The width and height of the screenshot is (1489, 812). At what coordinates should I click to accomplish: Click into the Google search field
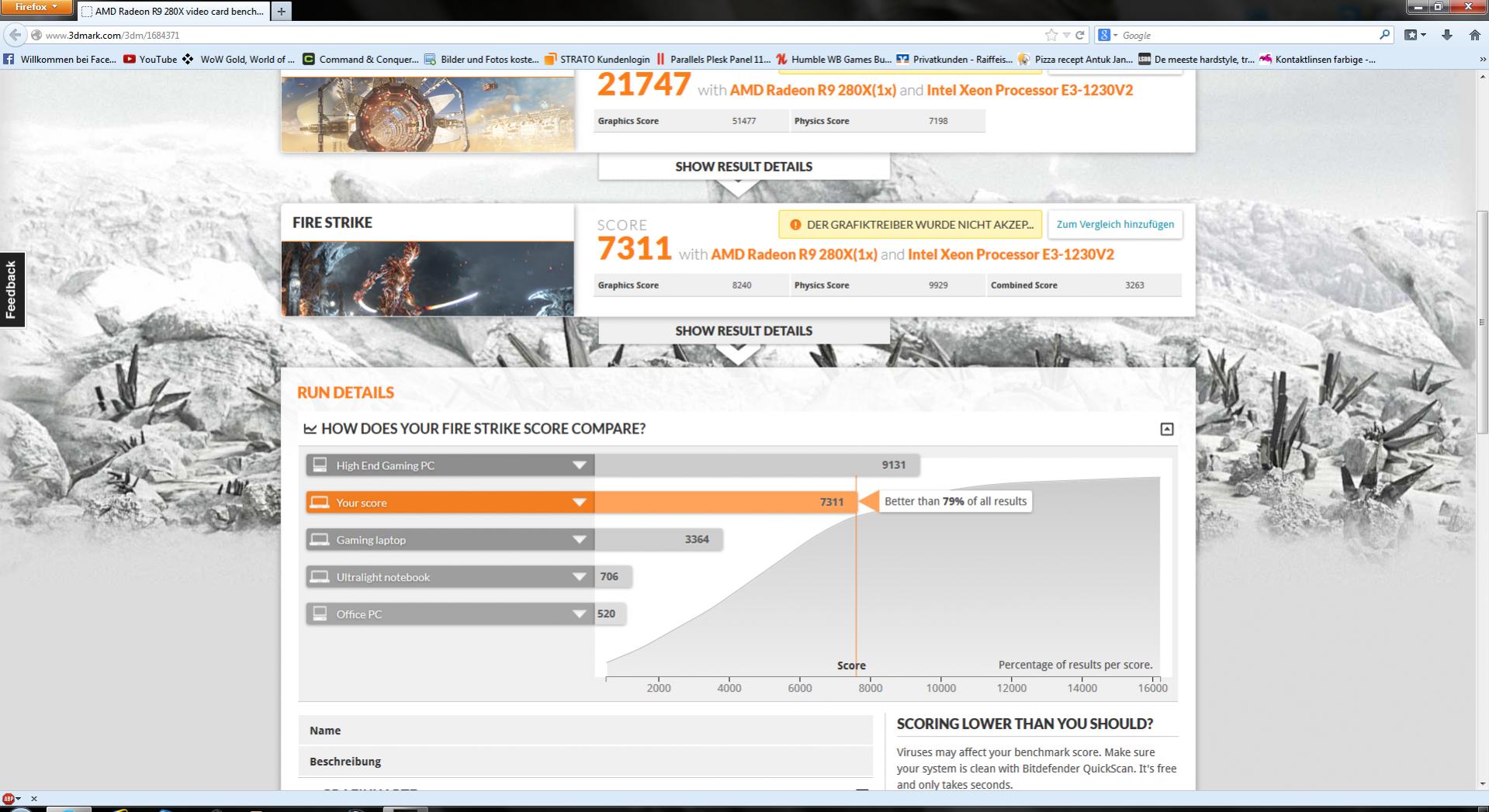click(x=1248, y=35)
